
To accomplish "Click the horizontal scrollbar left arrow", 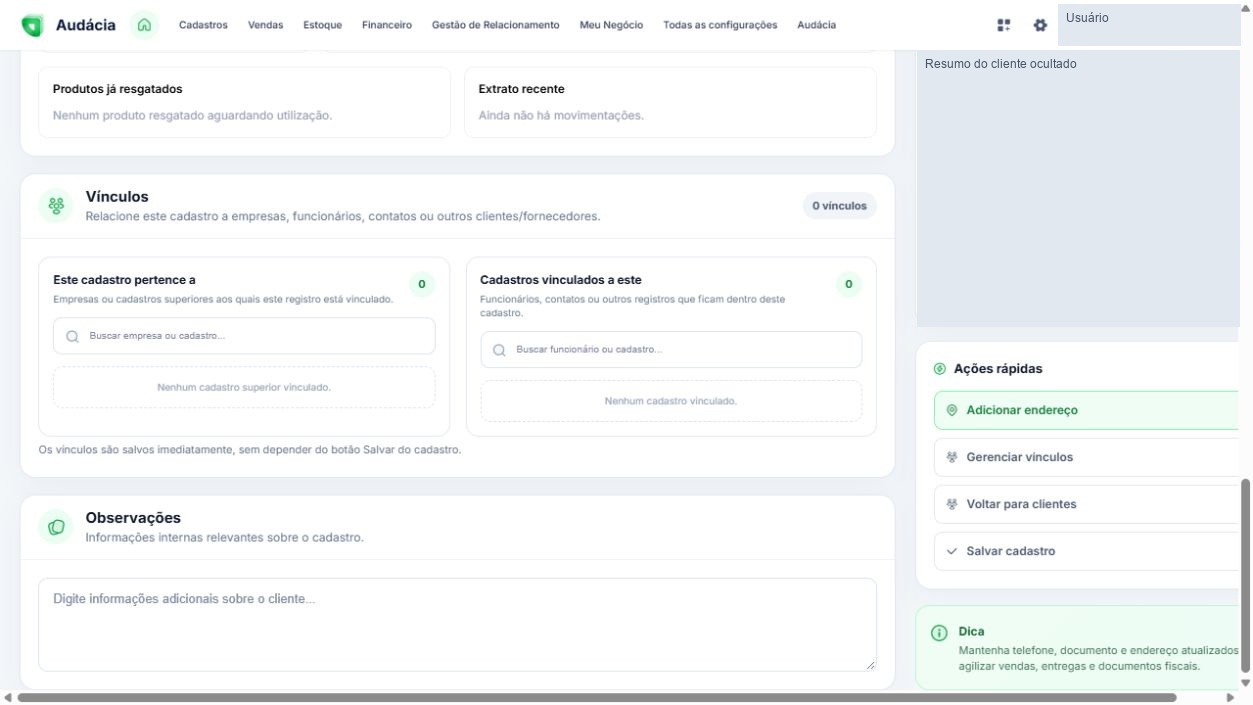I will [x=8, y=698].
